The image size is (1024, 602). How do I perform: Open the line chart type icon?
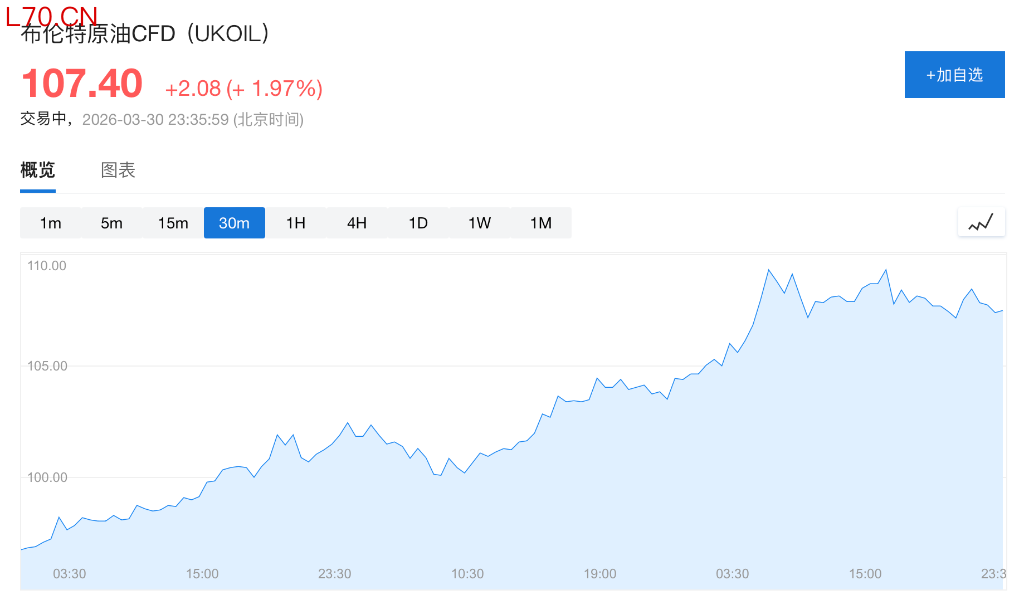(981, 222)
